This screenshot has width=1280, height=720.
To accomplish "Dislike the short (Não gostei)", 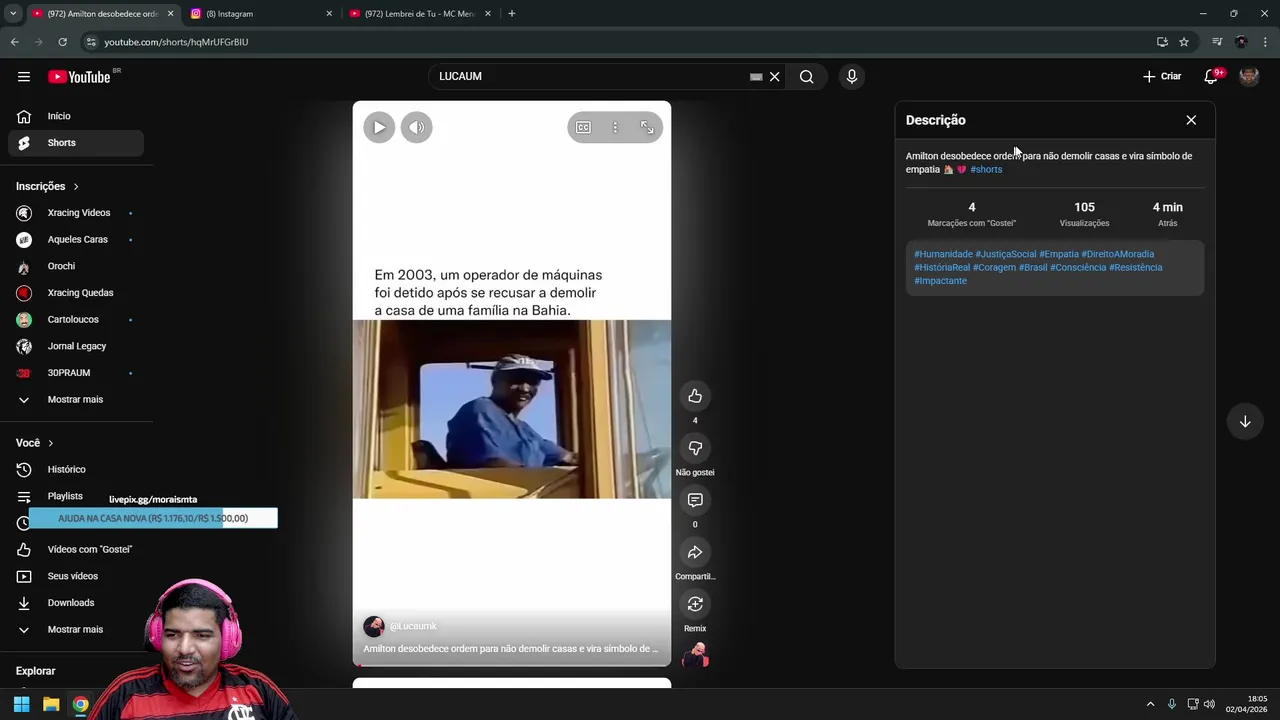I will click(695, 448).
